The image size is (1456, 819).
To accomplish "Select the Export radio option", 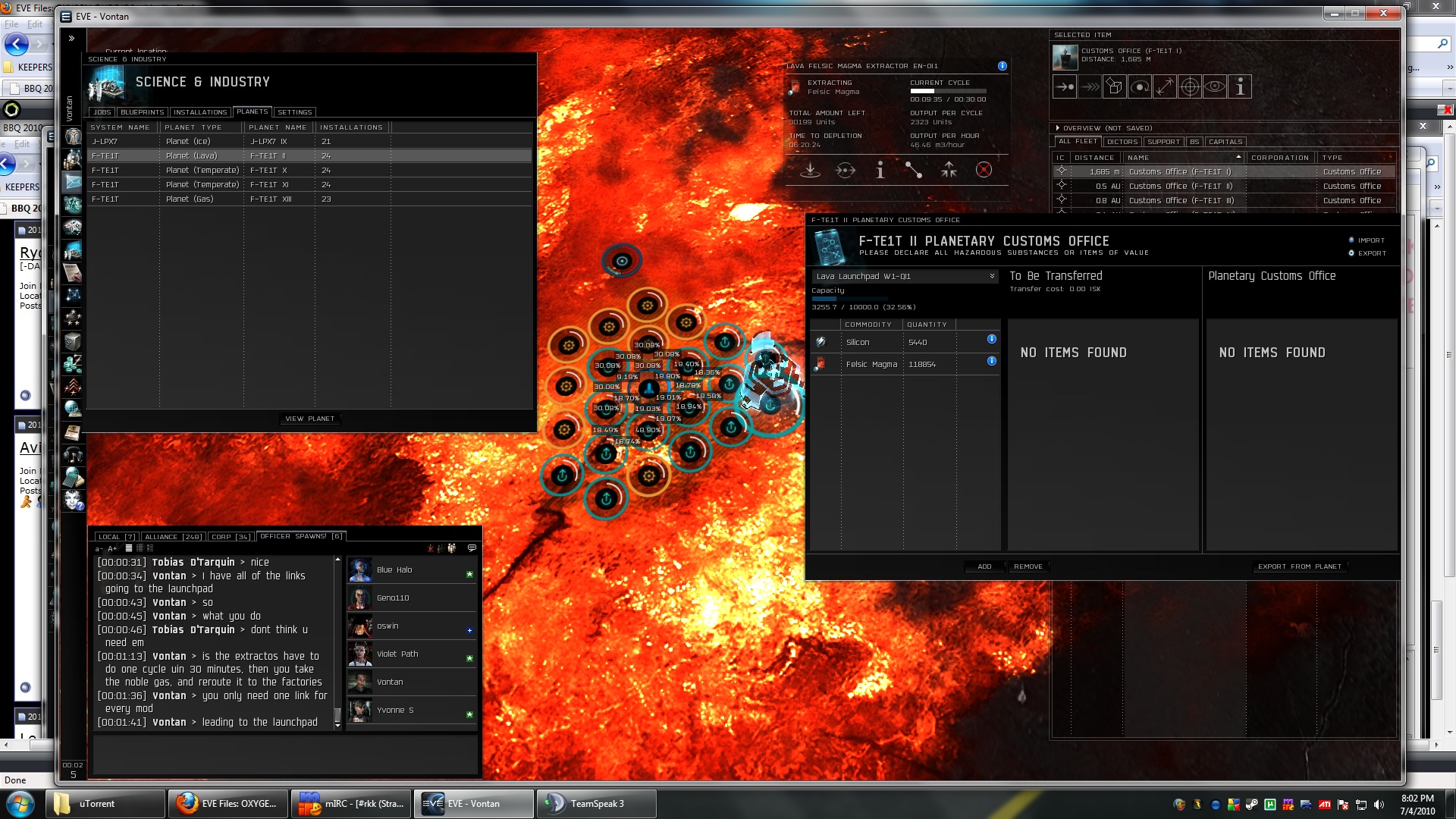I will [1351, 253].
